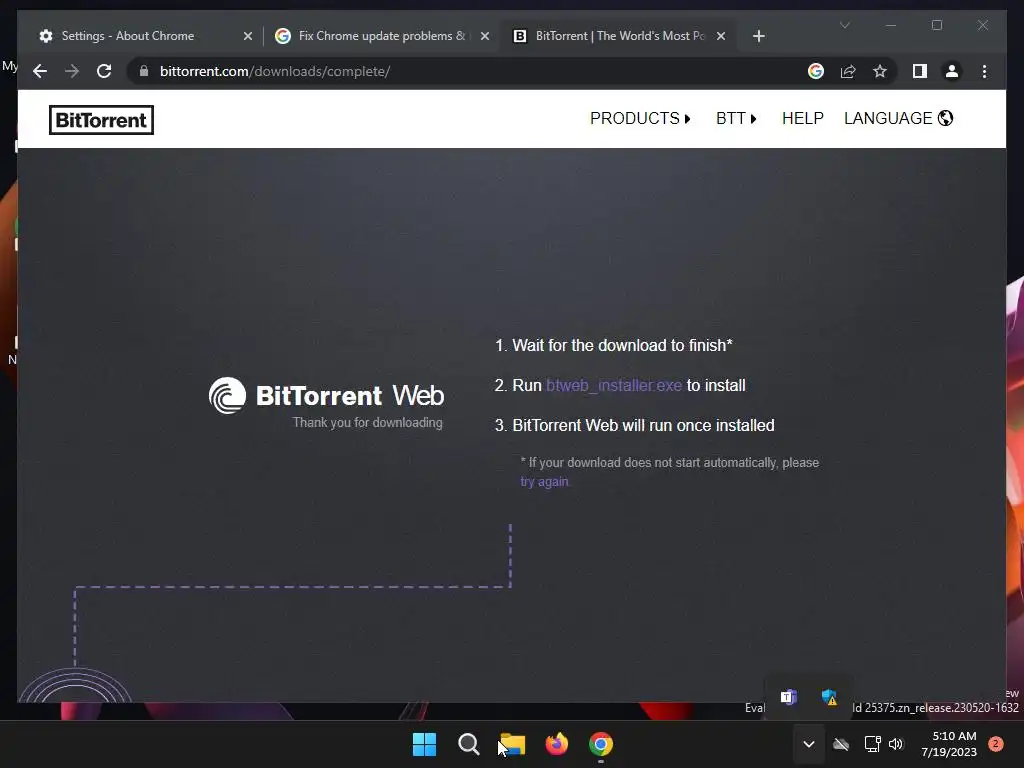Collapse the hidden icons tray chevron

pyautogui.click(x=808, y=744)
